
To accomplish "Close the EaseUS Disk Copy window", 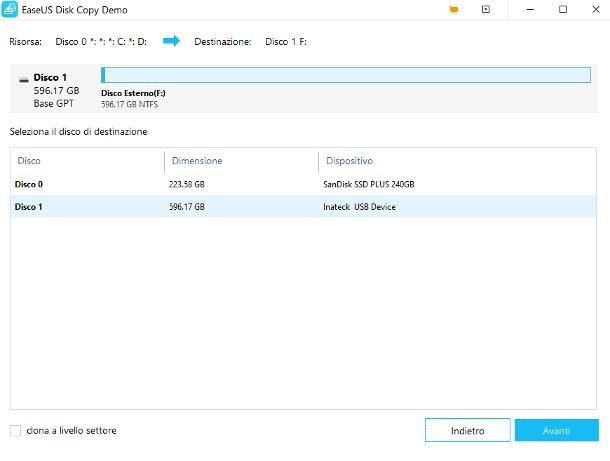I will coord(596,10).
